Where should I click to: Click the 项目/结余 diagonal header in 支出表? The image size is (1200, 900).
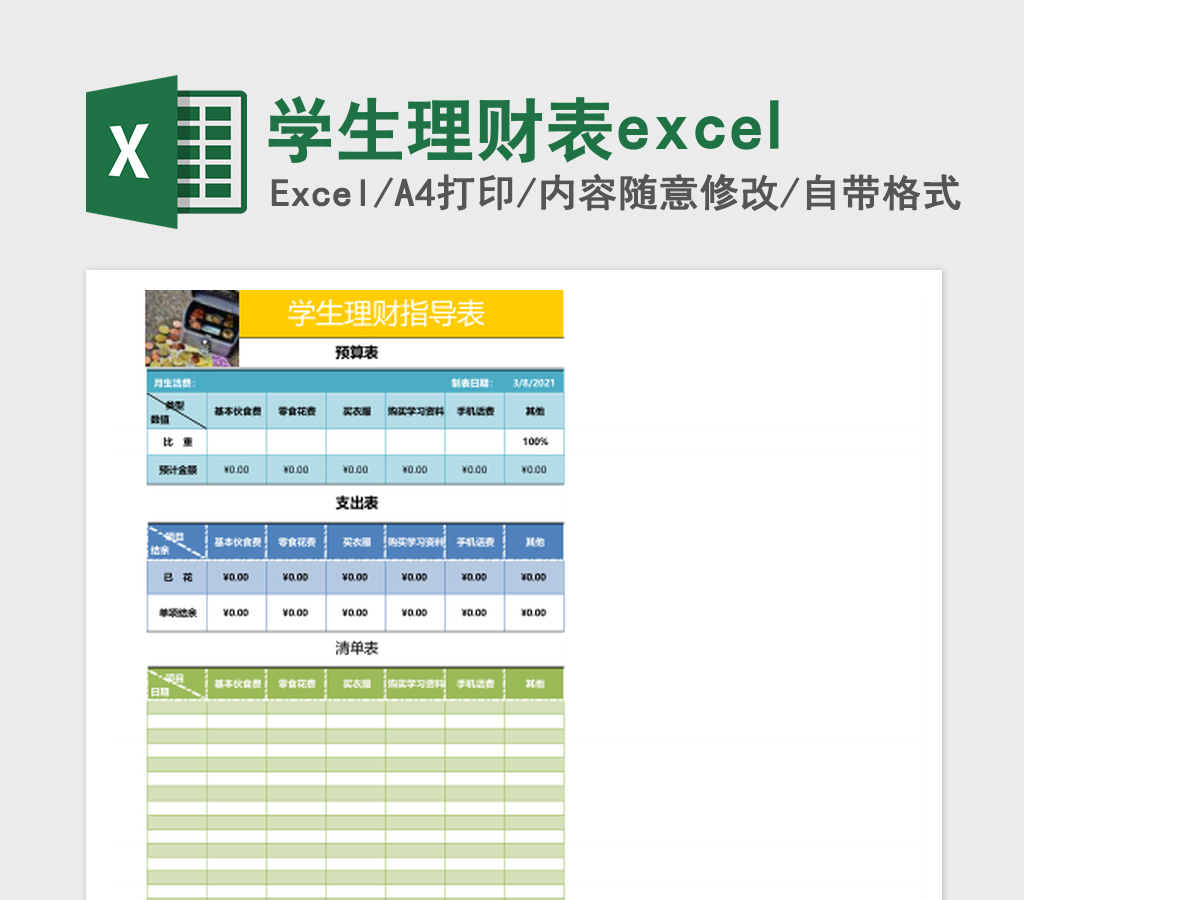[x=177, y=542]
